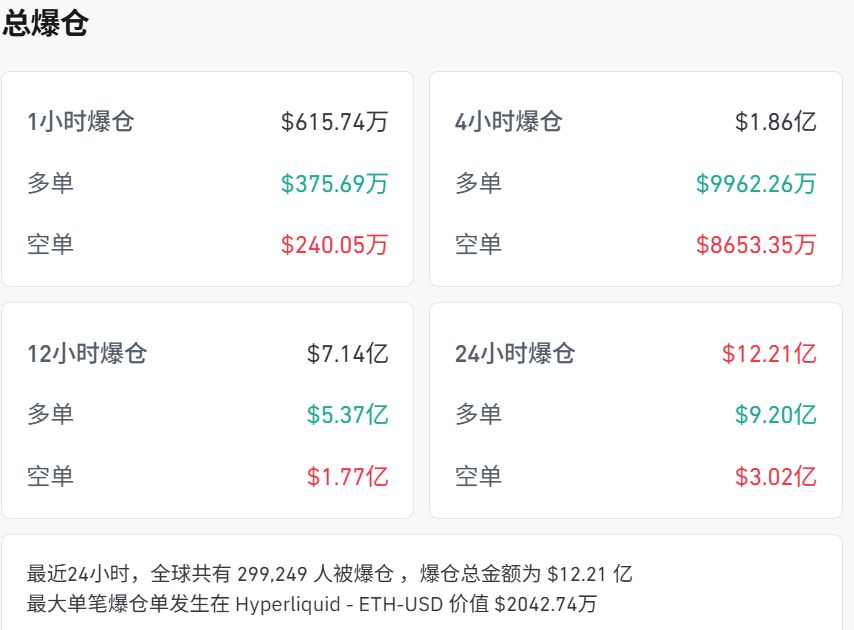Select the 1小时爆仓 card title

click(x=81, y=123)
